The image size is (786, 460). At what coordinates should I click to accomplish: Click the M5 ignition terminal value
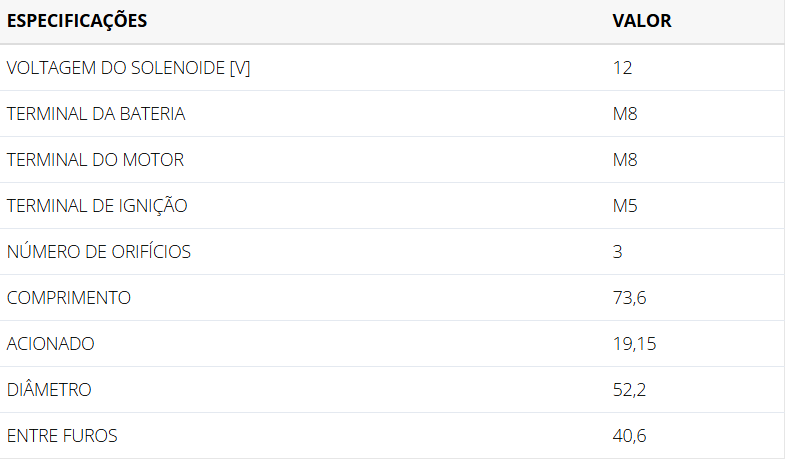pos(625,206)
